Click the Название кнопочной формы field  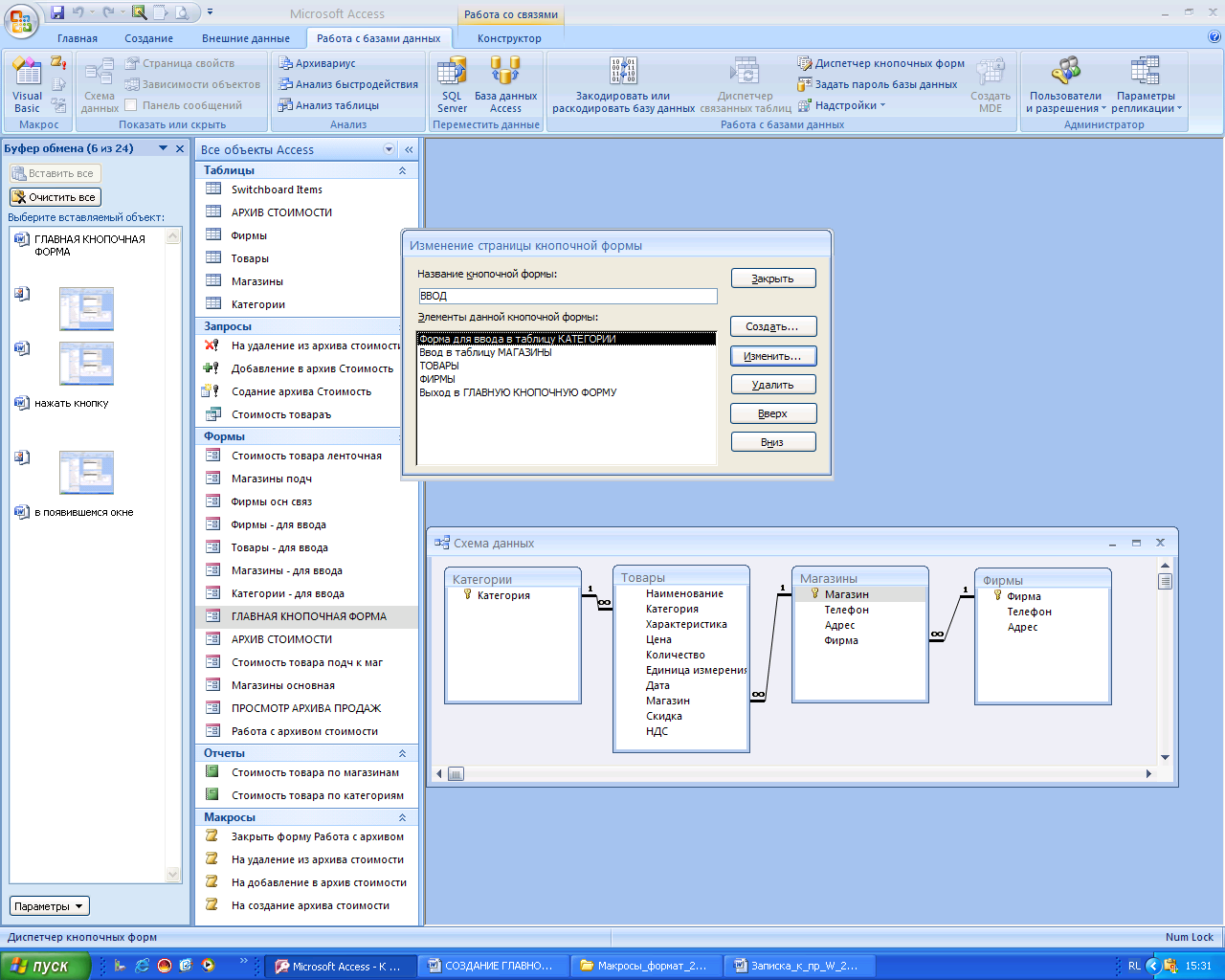coord(568,296)
